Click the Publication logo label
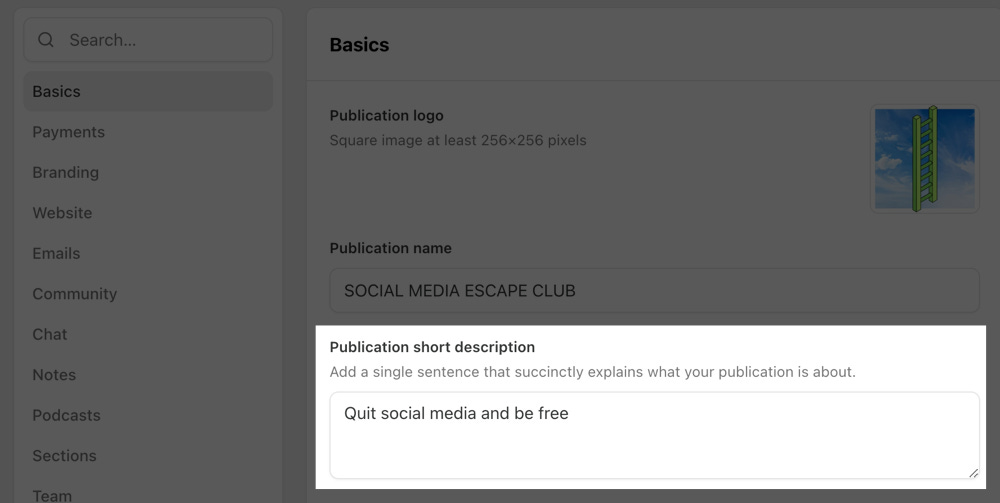 386,116
